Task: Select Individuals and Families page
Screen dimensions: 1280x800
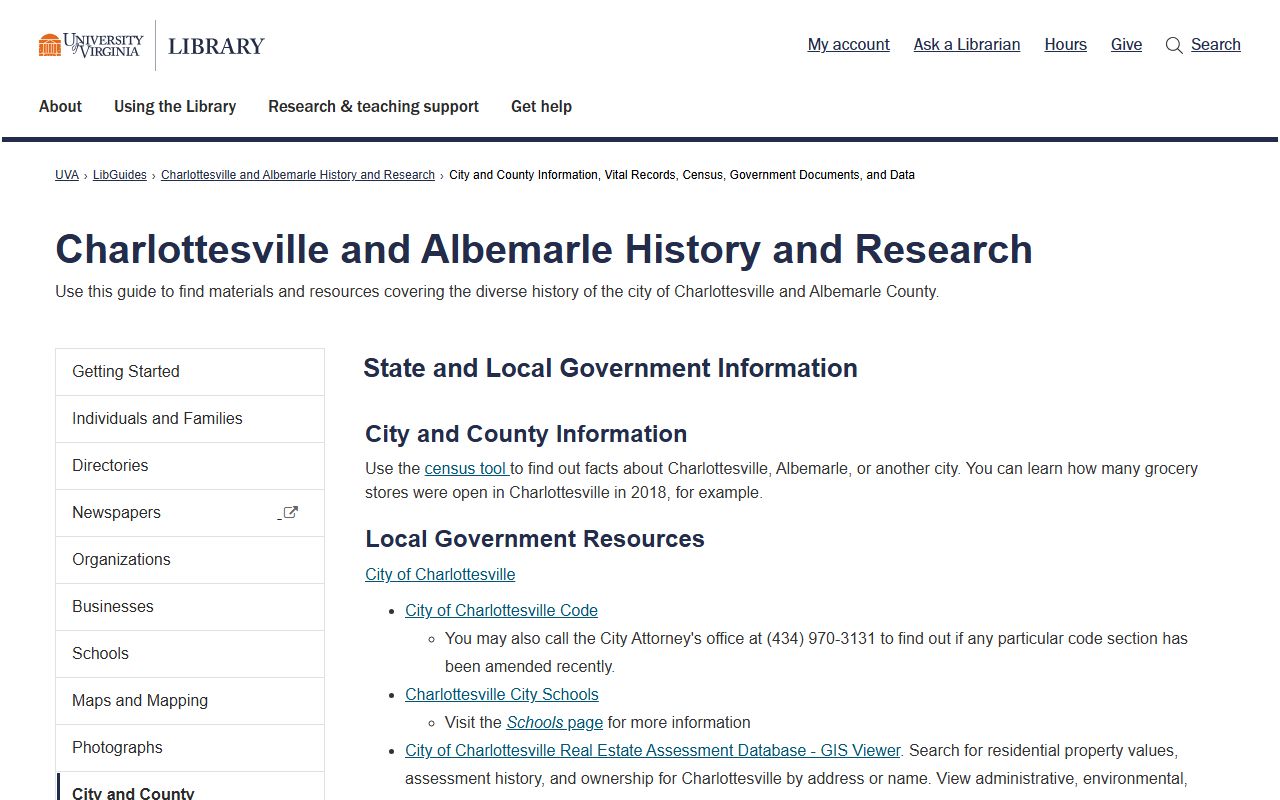Action: [190, 419]
